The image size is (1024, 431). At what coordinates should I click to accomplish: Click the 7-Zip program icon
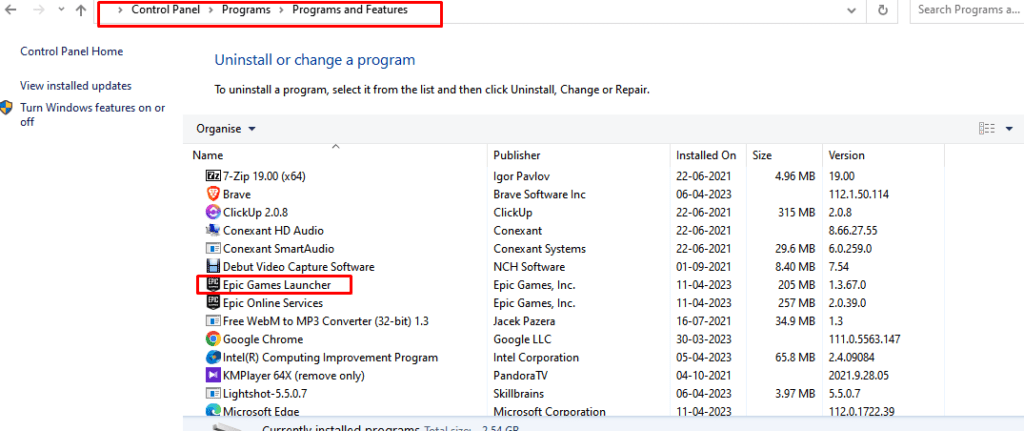click(213, 176)
